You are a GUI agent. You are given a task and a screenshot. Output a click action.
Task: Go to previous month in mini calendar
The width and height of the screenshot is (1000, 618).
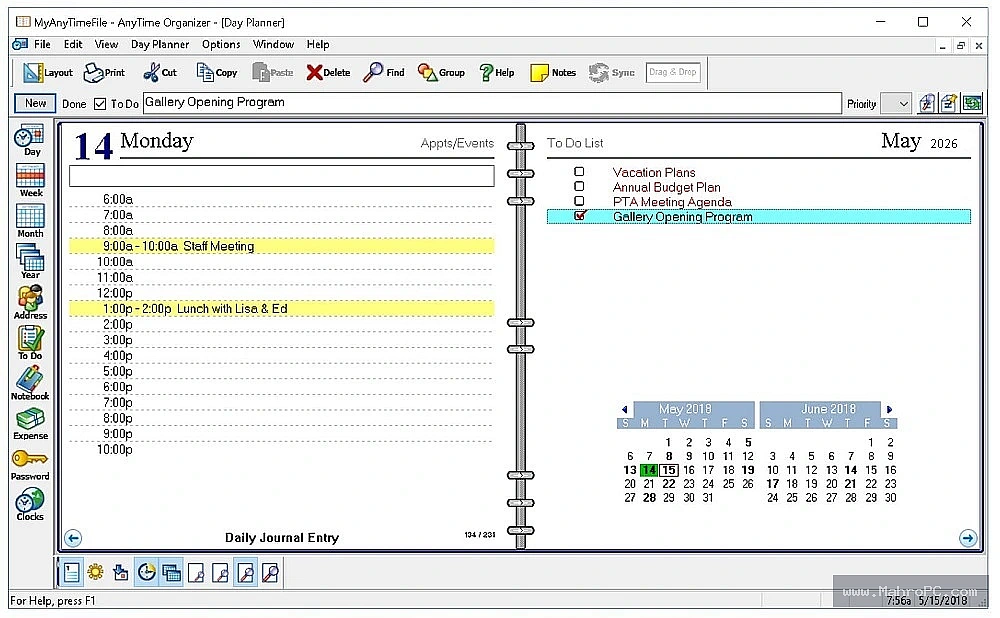(x=624, y=409)
